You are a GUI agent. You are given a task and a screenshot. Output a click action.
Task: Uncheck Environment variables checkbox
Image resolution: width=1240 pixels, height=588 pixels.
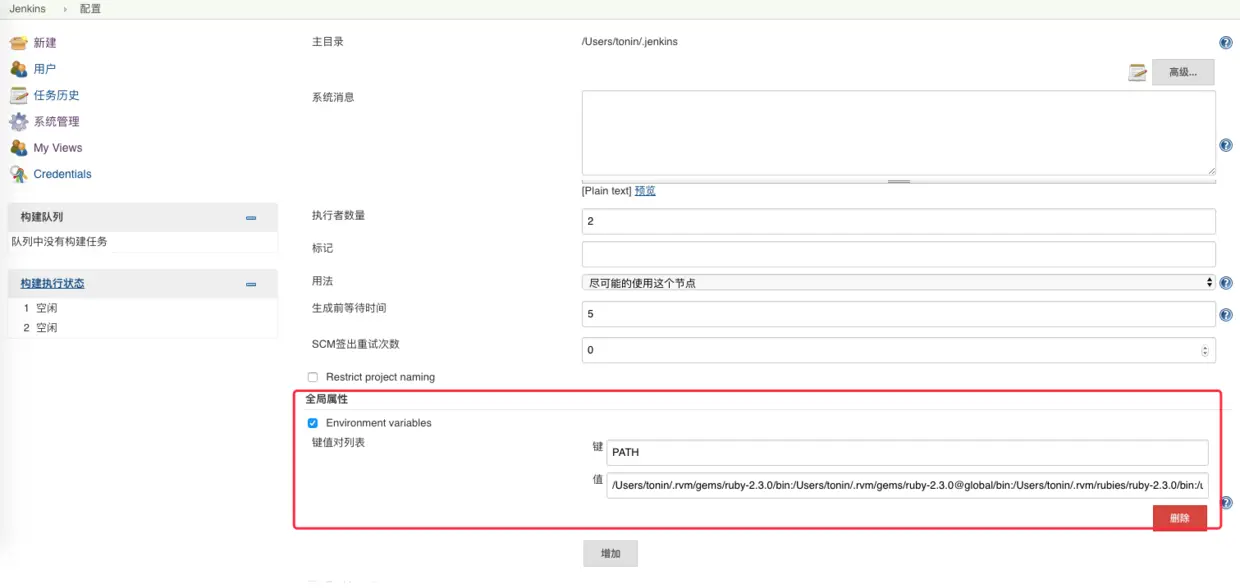click(313, 423)
